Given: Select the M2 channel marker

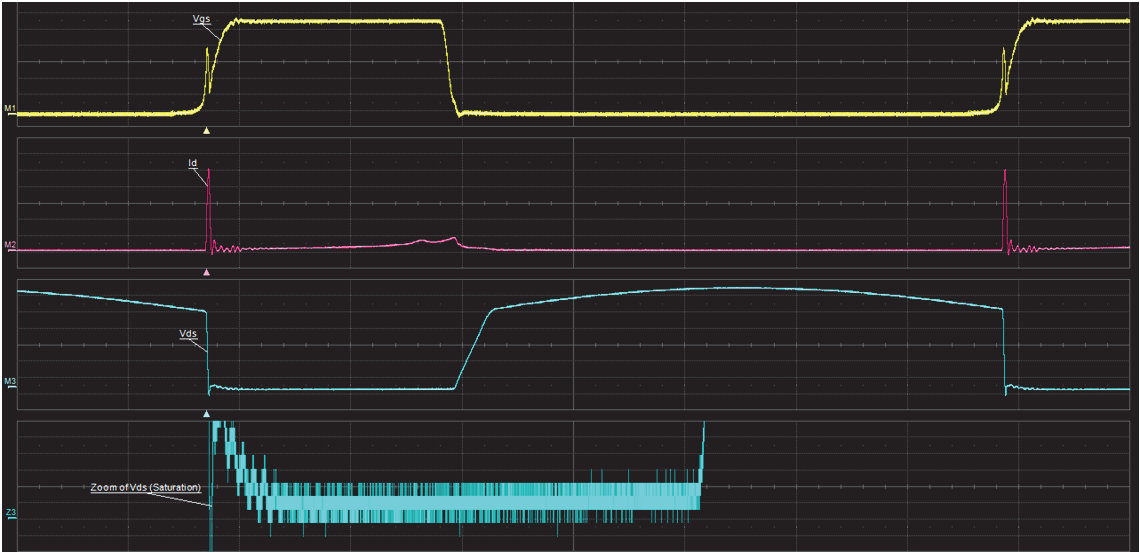Looking at the screenshot, I should pyautogui.click(x=9, y=244).
